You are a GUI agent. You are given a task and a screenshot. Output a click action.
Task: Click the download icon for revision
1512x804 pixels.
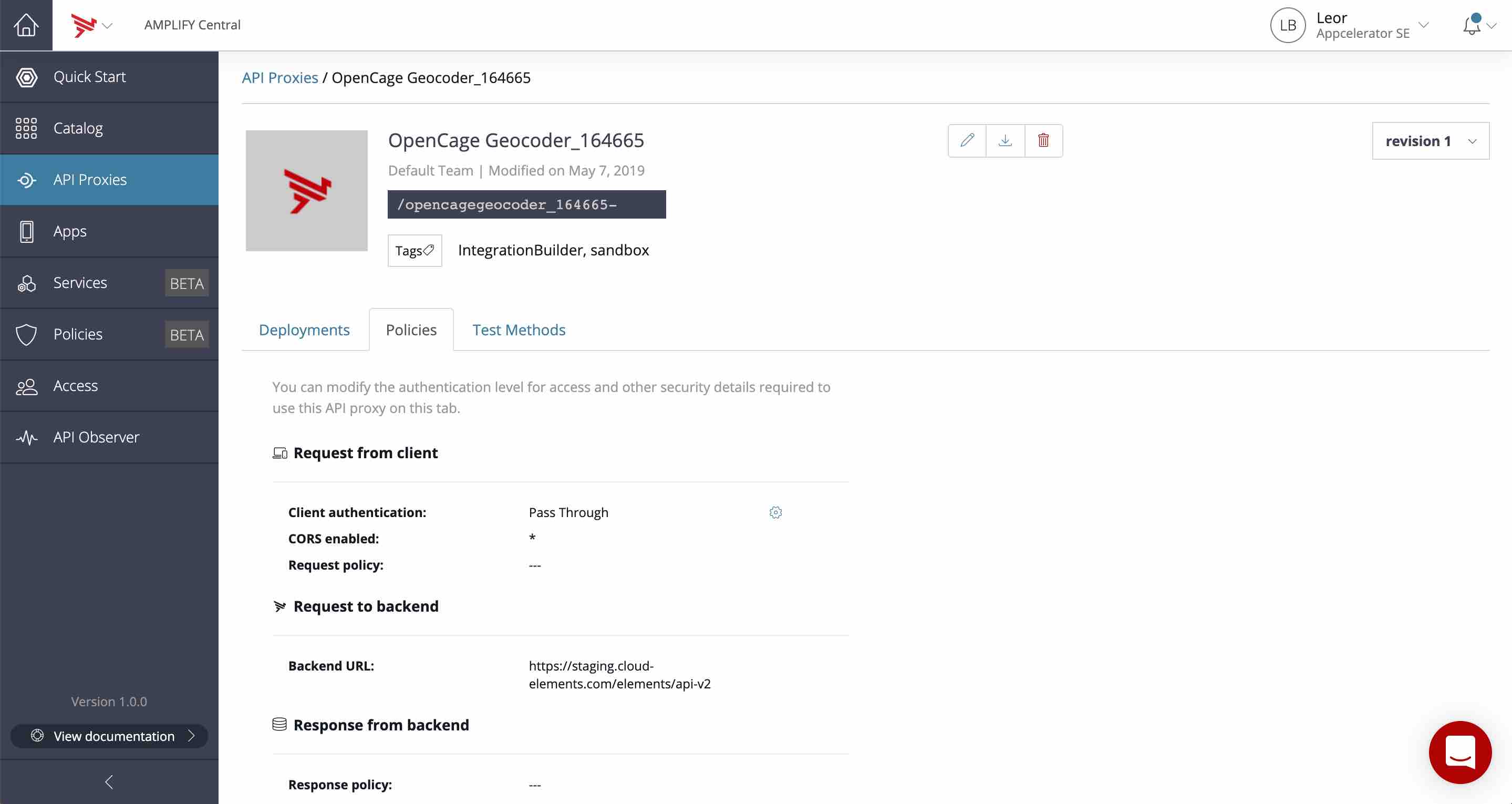tap(1005, 140)
